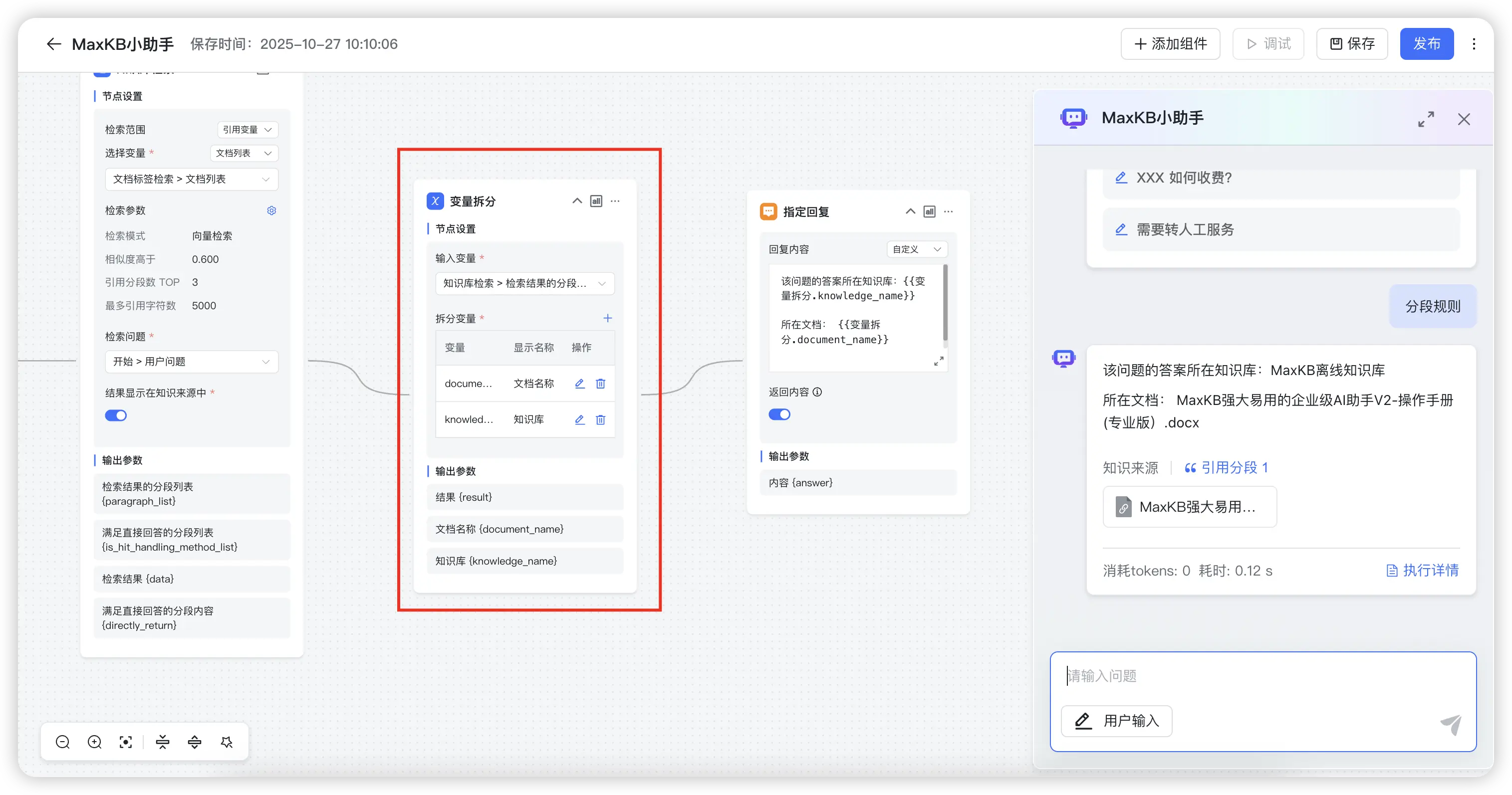1512x795 pixels.
Task: Click the chat question input field
Action: 1262,676
